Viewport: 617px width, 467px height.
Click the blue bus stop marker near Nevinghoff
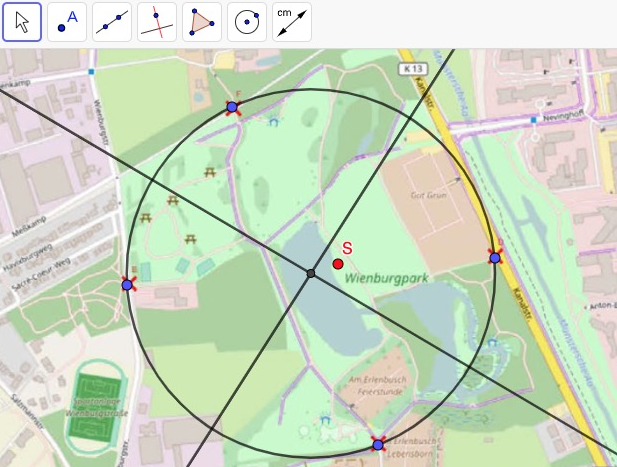coord(534,120)
